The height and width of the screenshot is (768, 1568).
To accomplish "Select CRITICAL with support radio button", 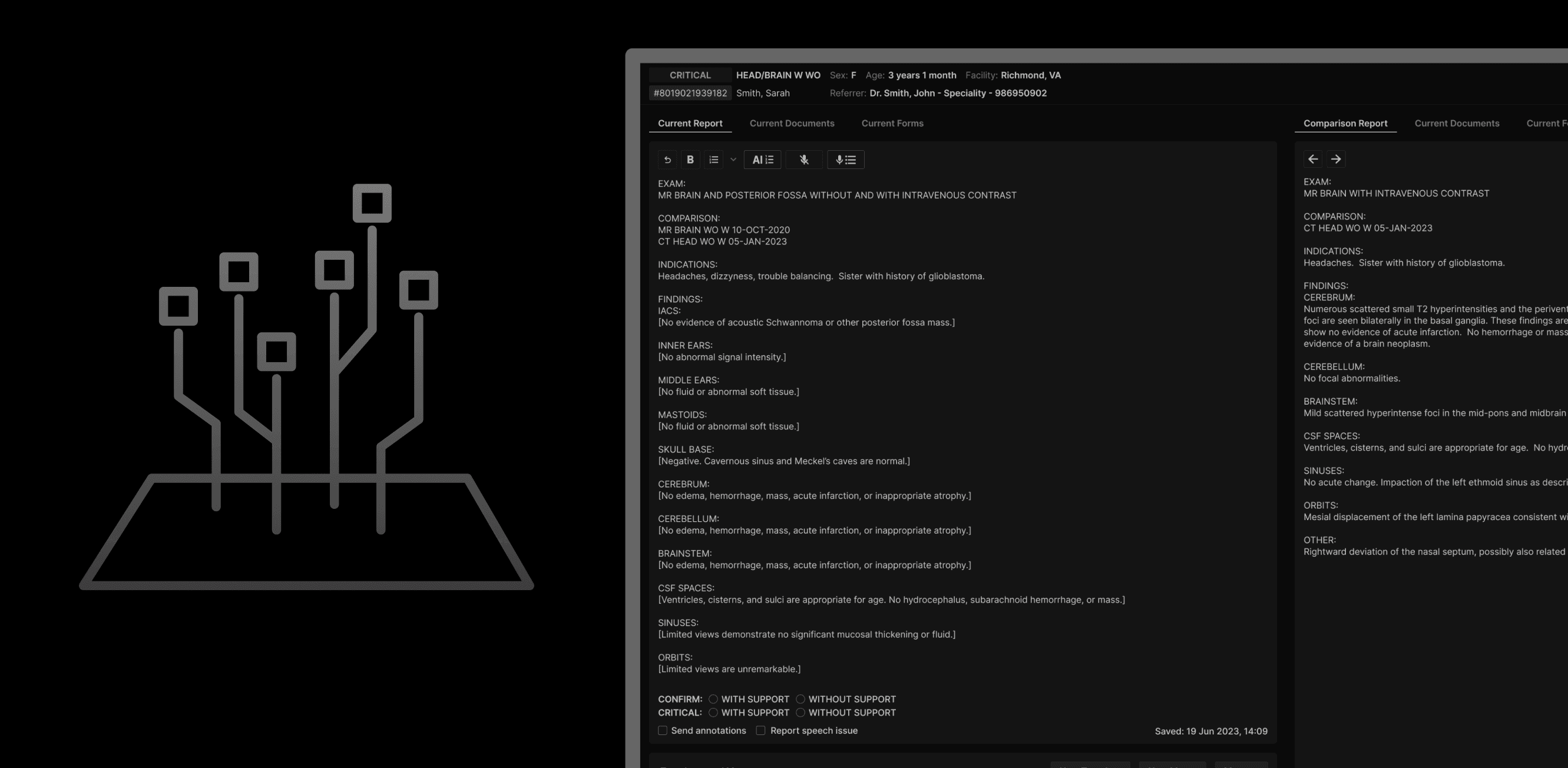I will [713, 712].
